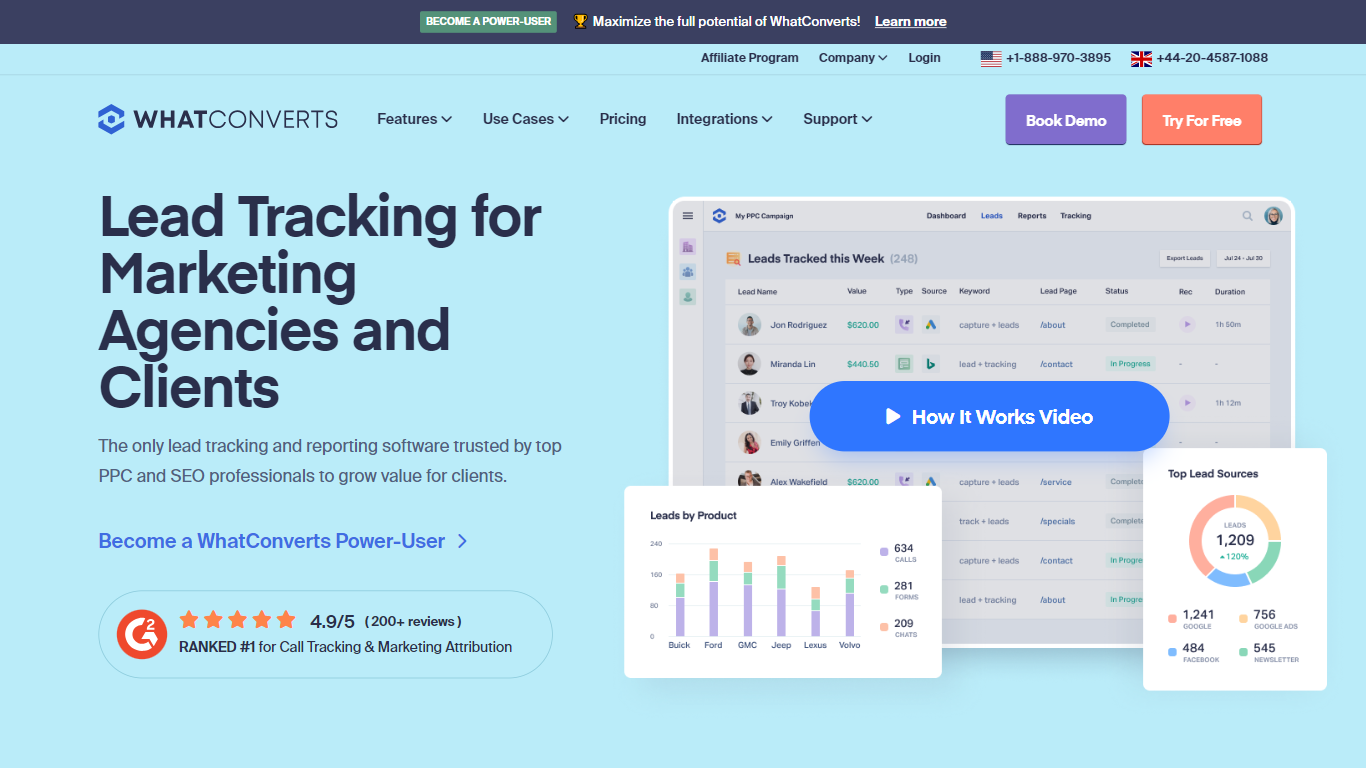Image resolution: width=1366 pixels, height=768 pixels.
Task: Click the (200+ reviews) text
Action: 413,621
